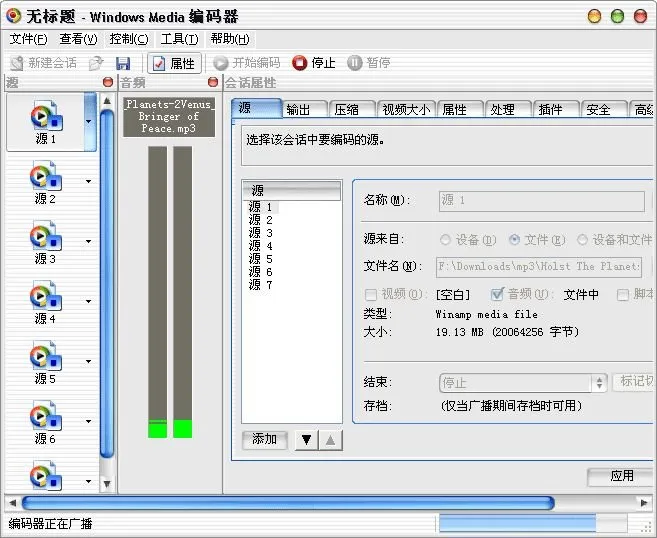The width and height of the screenshot is (657, 538).
Task: Click the 应用 button
Action: 622,476
